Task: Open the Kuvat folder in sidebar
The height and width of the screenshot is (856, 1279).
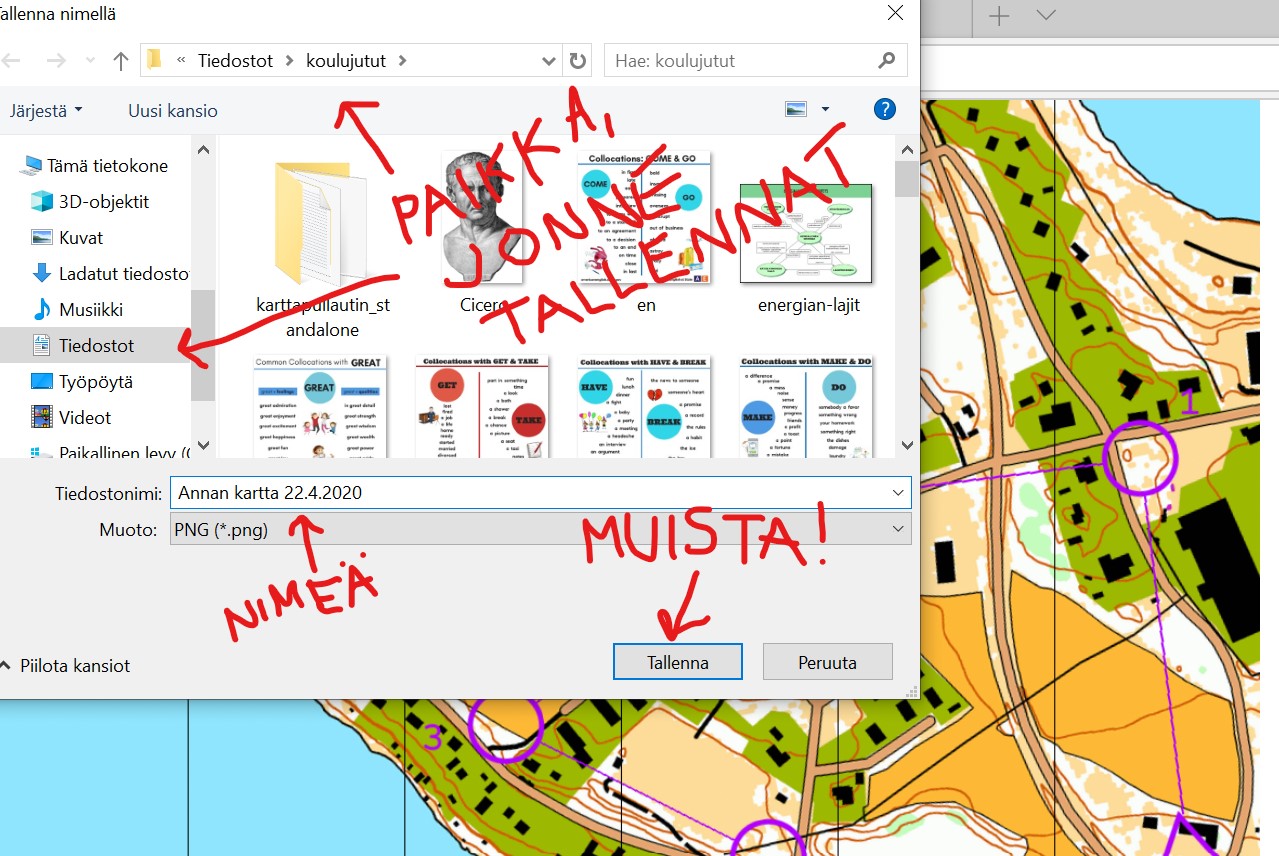Action: pyautogui.click(x=80, y=238)
